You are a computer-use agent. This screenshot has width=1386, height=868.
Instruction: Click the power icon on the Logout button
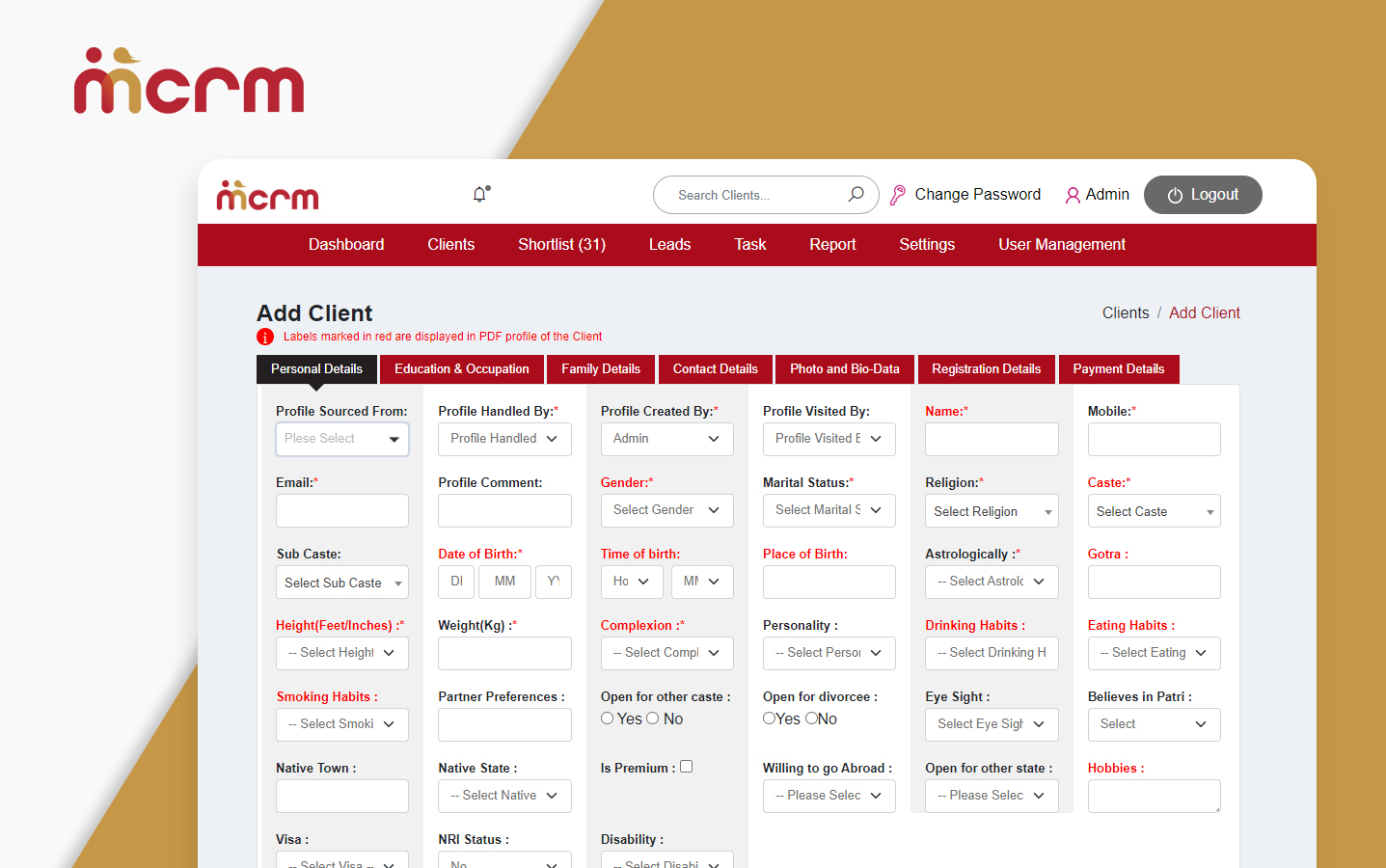click(1175, 194)
